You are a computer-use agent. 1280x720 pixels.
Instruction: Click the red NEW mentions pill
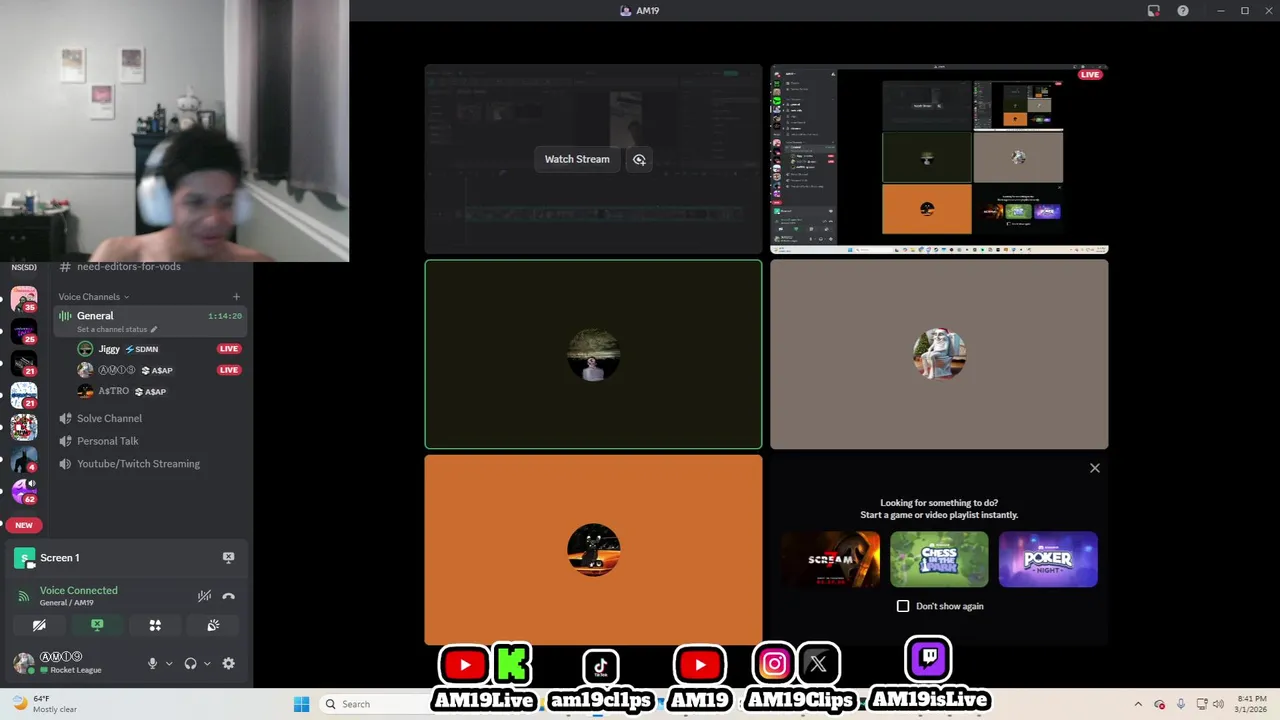pos(24,525)
